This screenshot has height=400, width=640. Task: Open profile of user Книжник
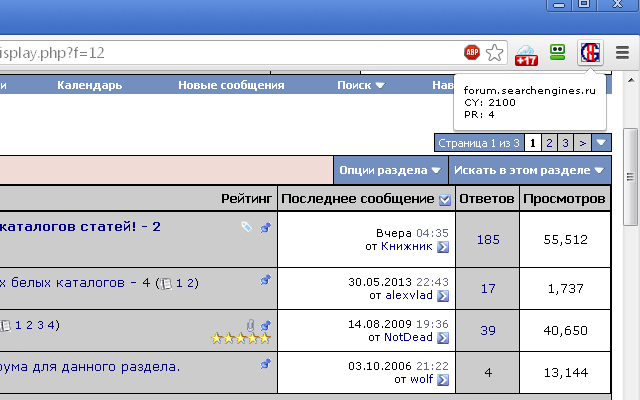pos(407,246)
